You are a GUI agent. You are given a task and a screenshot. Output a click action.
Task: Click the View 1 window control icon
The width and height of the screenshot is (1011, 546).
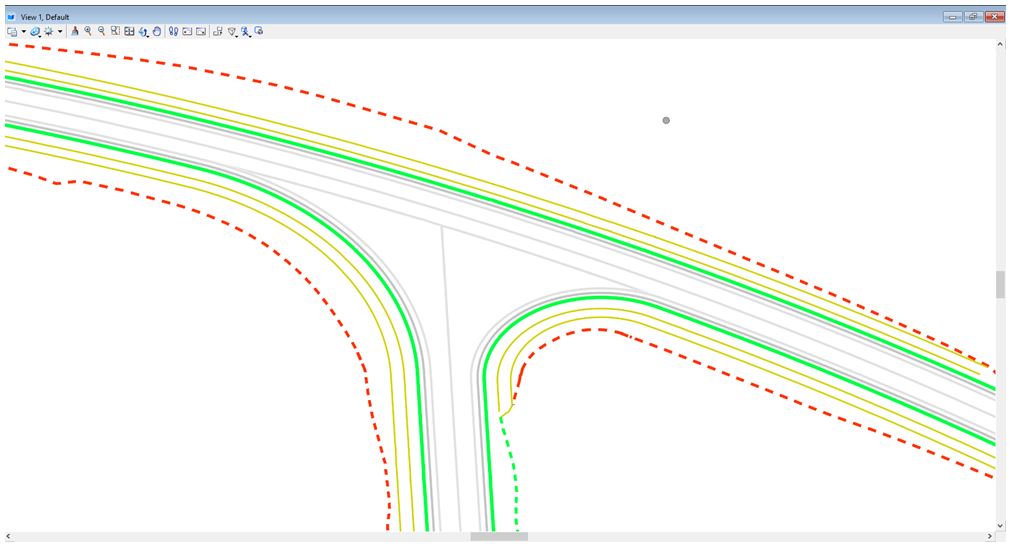point(10,17)
